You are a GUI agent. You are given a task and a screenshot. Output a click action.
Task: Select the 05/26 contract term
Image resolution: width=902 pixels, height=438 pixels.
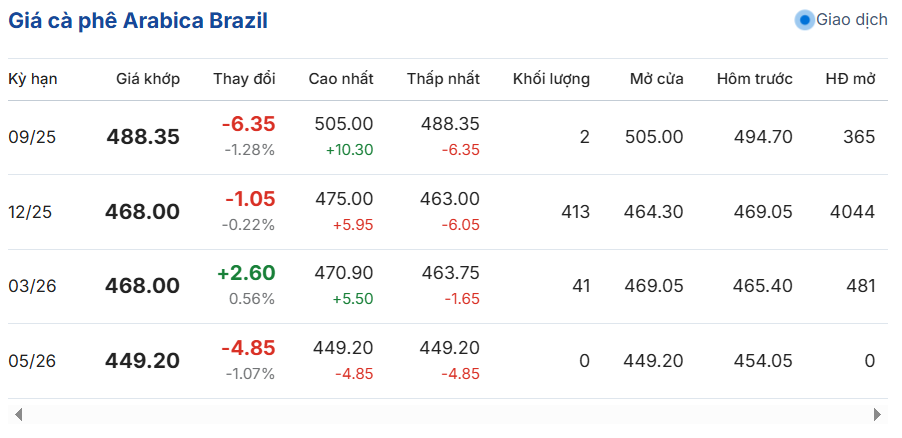point(32,361)
